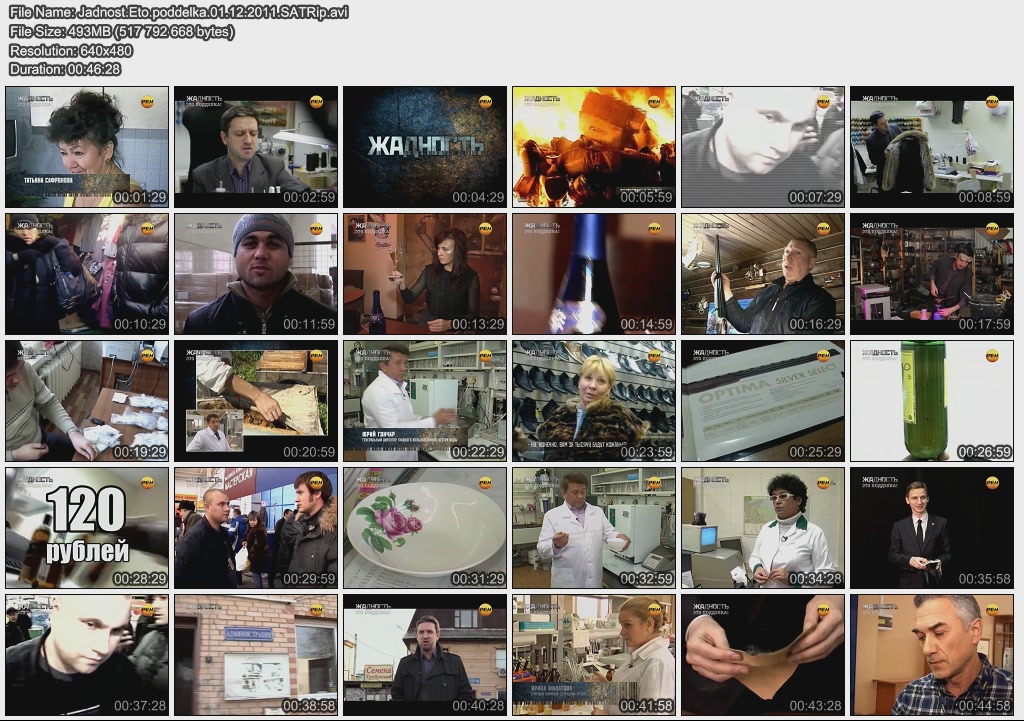The image size is (1024, 721).
Task: Click the thumbnail timestamped 00:01:29
Action: 87,147
